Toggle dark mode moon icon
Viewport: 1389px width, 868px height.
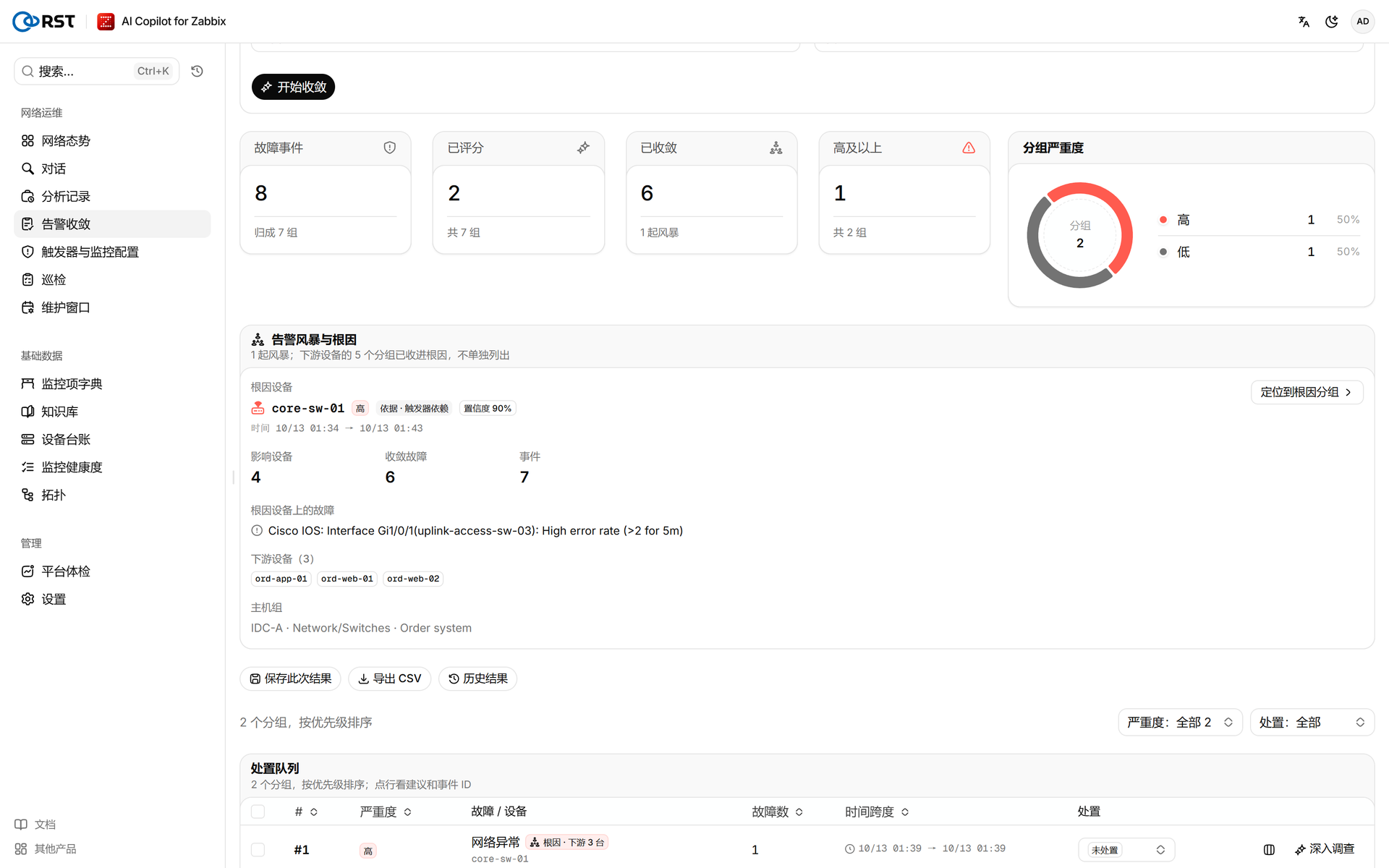[x=1331, y=22]
